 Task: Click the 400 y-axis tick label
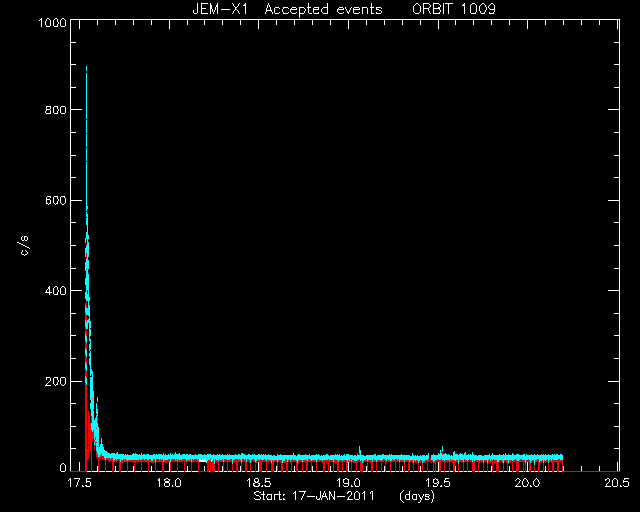coord(55,291)
